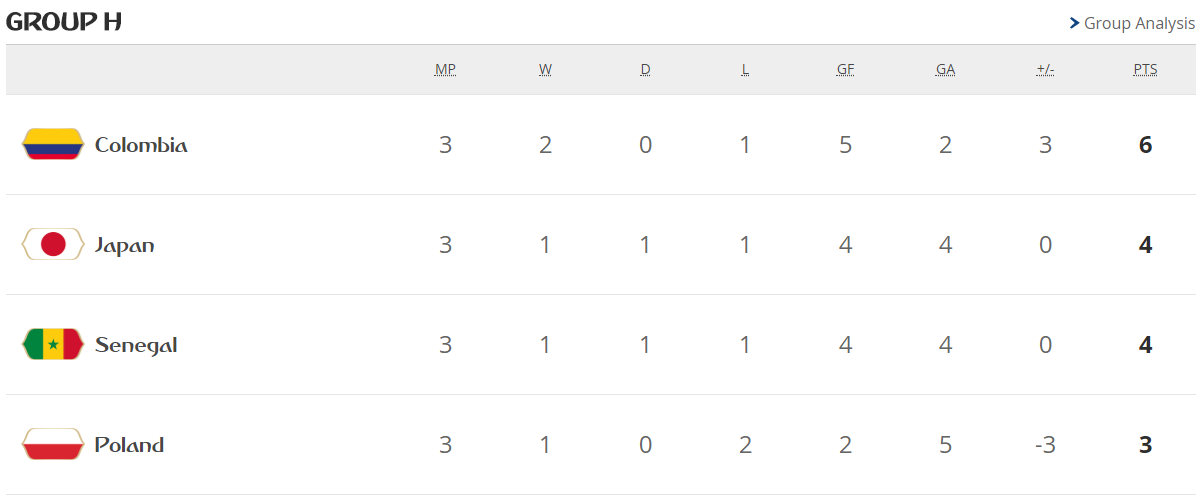Open the Senegal team page

(x=136, y=345)
